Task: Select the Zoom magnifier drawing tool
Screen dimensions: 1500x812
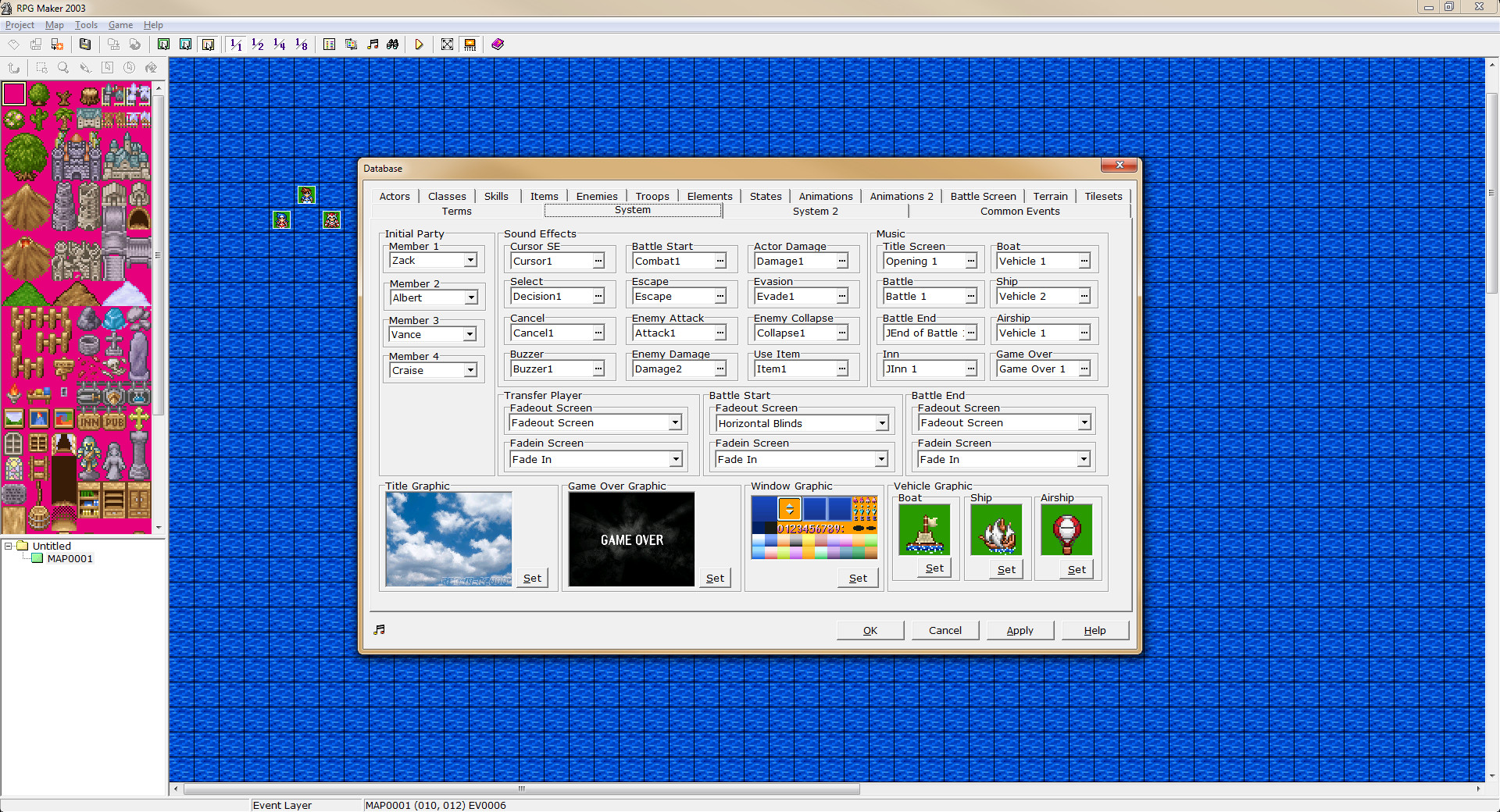Action: coord(62,68)
